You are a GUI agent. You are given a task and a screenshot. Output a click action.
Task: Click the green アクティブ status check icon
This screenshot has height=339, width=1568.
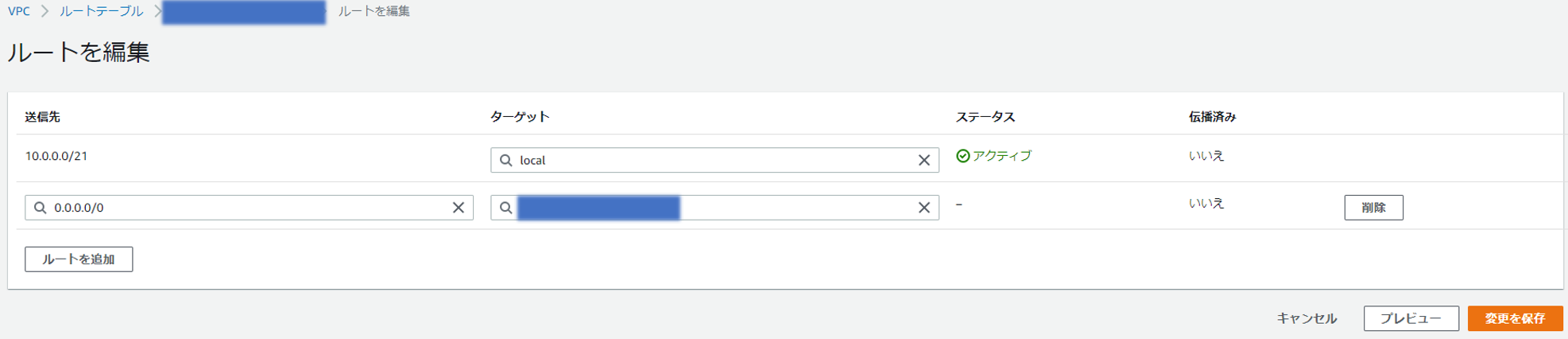tap(963, 156)
